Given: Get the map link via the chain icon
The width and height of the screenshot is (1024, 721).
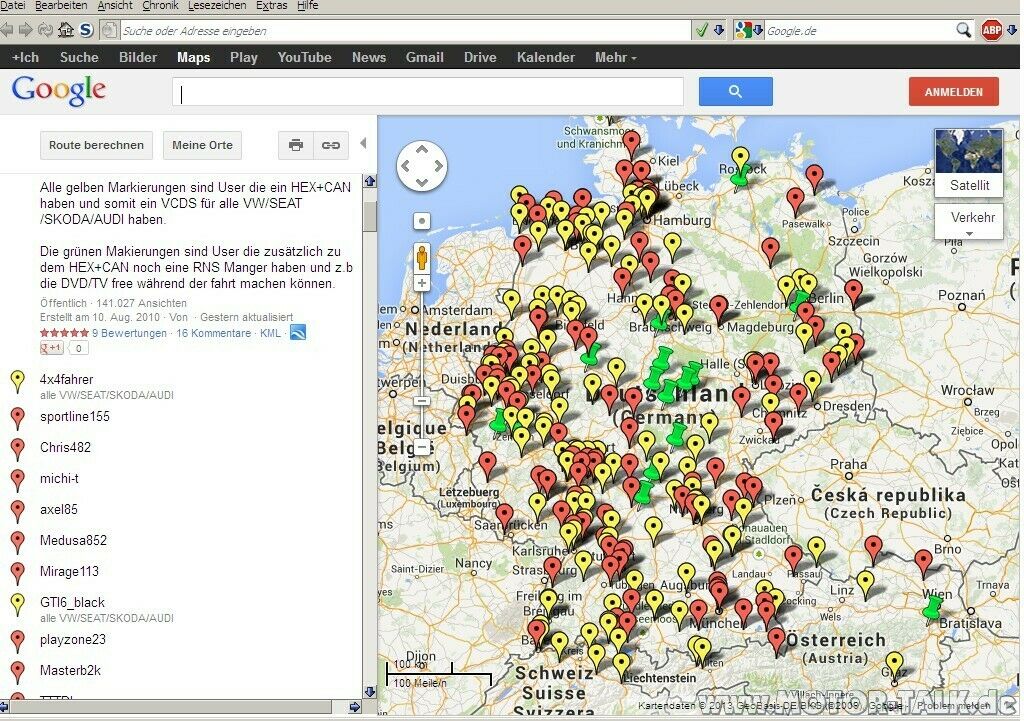Looking at the screenshot, I should tap(330, 145).
